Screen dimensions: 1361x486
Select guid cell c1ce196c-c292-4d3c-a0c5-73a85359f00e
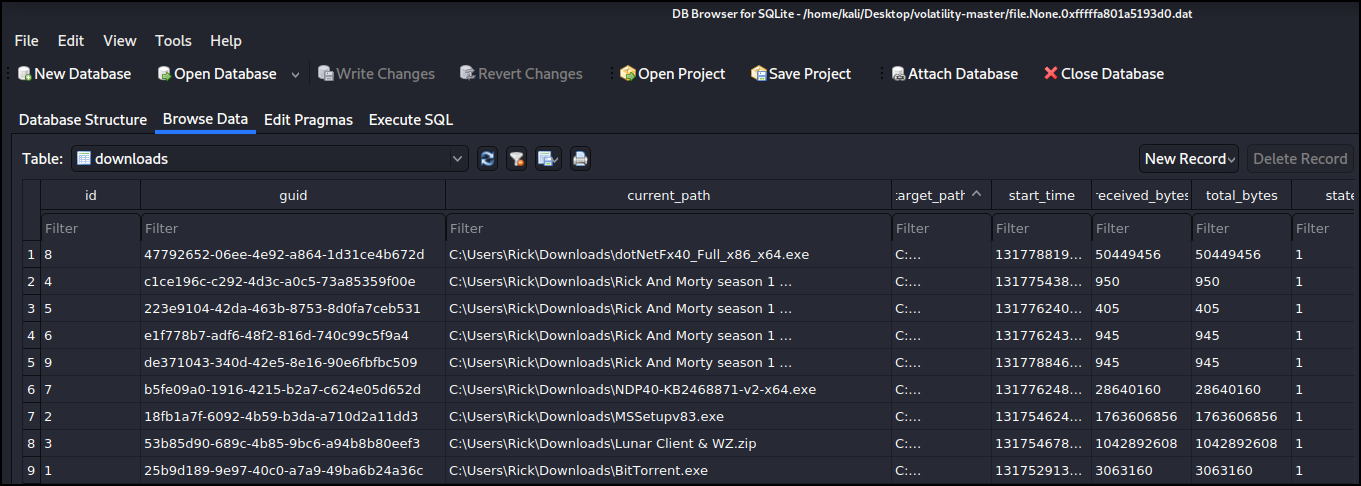tap(293, 282)
